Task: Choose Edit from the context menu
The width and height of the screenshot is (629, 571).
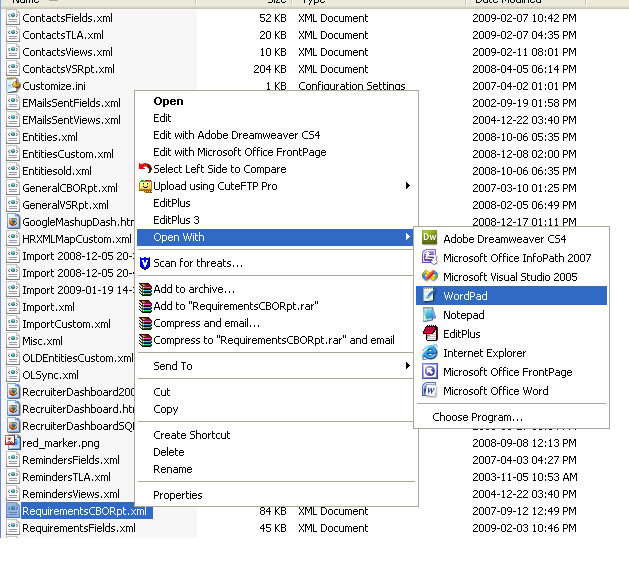Action: pos(162,118)
